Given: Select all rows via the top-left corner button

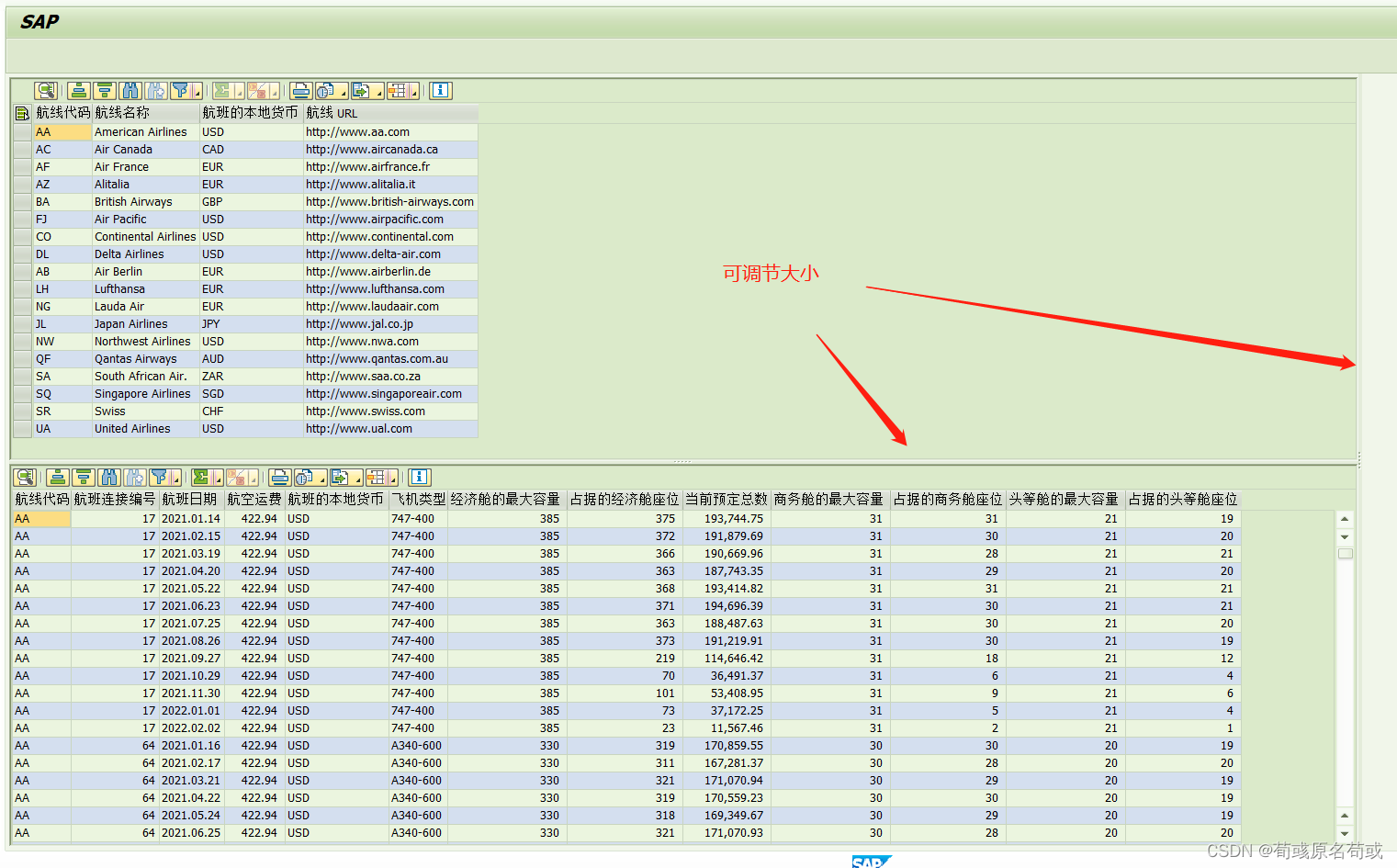Looking at the screenshot, I should (21, 112).
